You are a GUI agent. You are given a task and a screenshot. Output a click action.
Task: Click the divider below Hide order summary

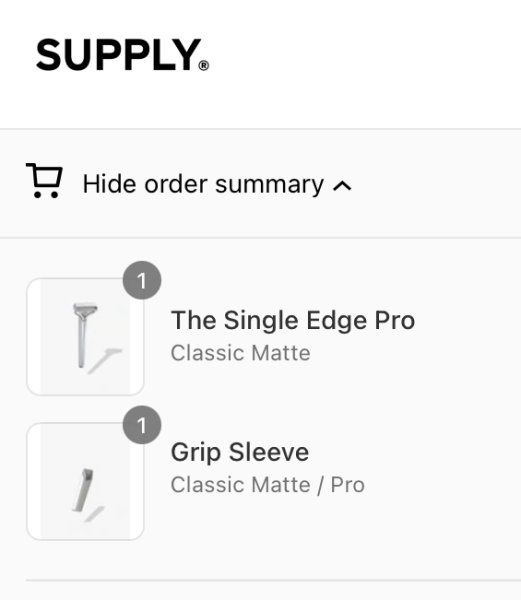coord(260,238)
